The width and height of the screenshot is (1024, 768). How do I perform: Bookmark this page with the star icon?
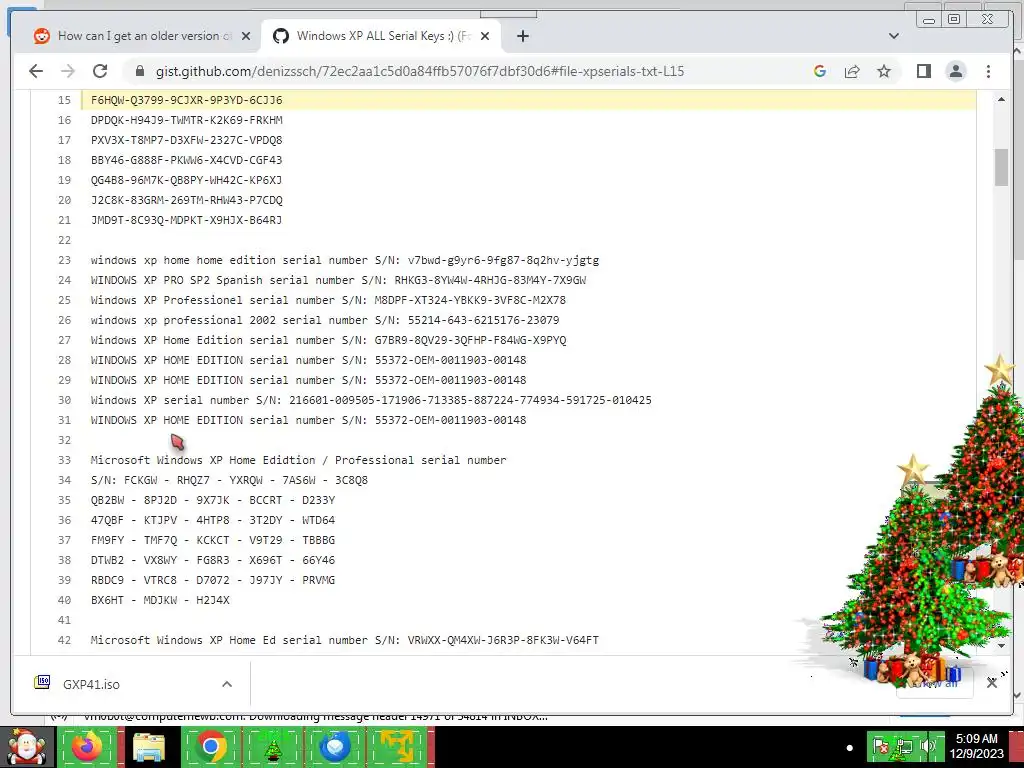[x=884, y=71]
